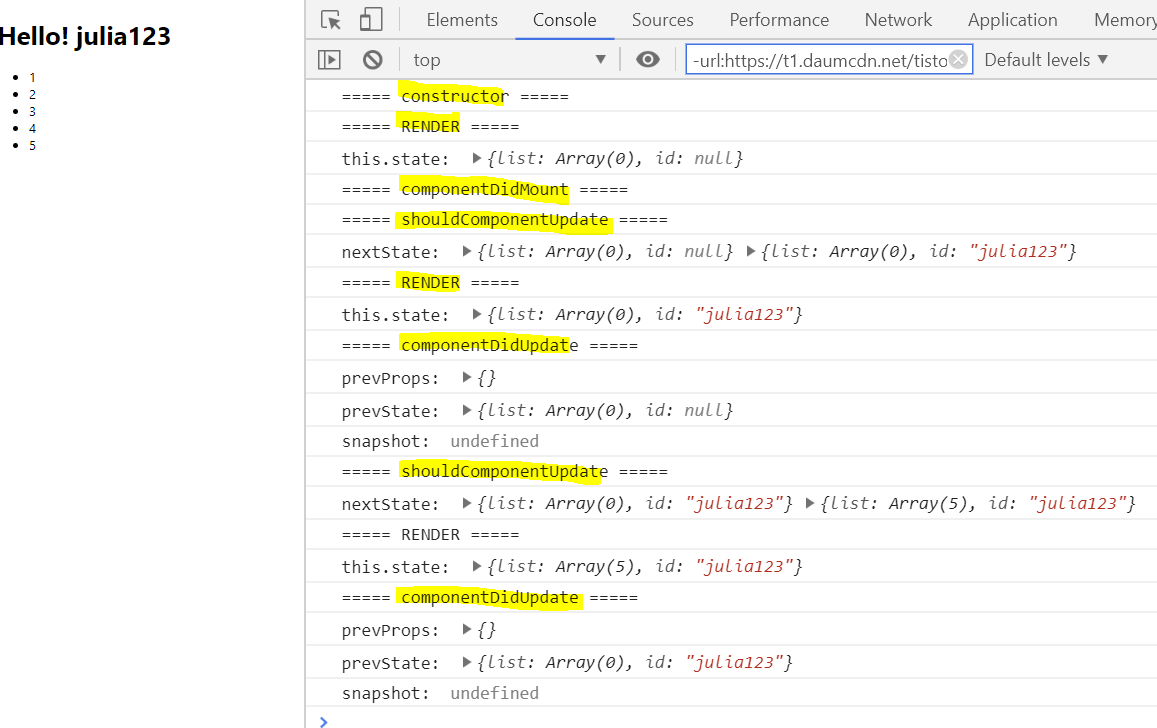Open the Default levels dropdown
The image size is (1157, 728).
pyautogui.click(x=1046, y=60)
